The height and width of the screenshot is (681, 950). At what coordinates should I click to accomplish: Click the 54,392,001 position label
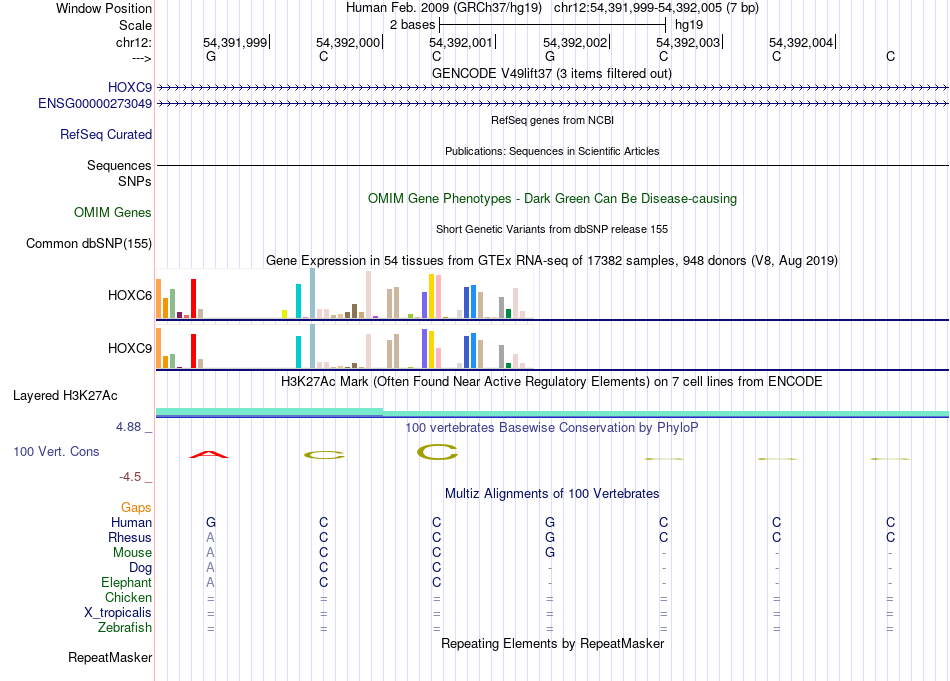point(461,42)
